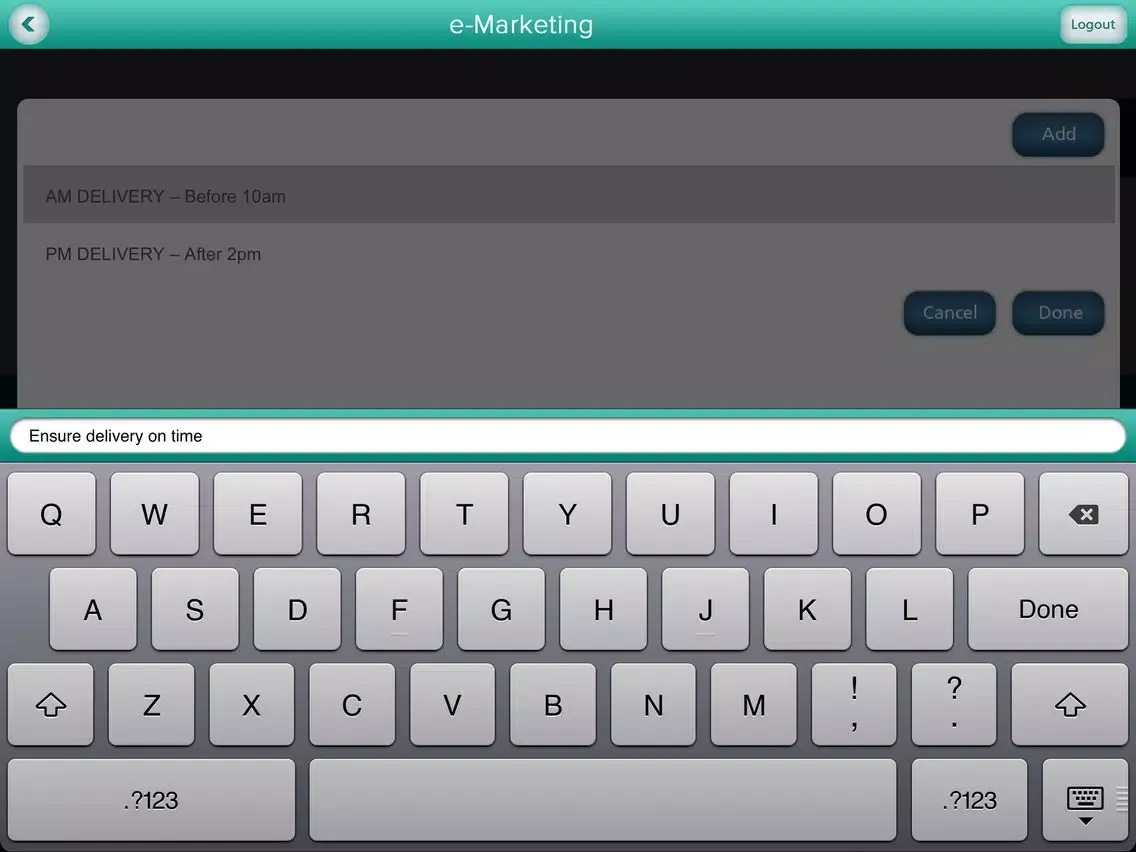Tap the space bar key

[603, 800]
